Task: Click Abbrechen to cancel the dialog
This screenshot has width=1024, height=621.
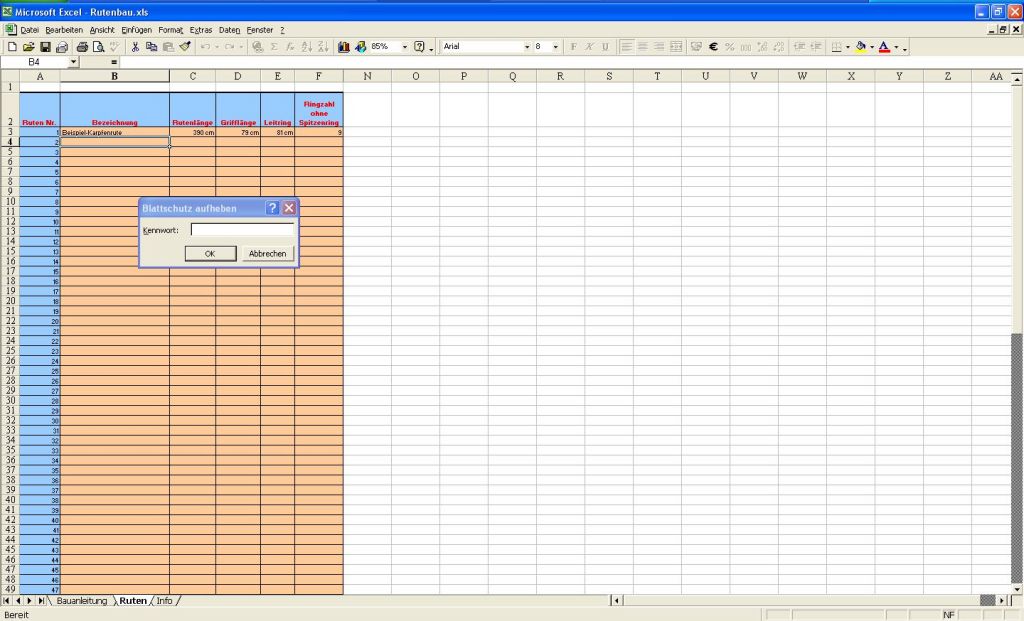Action: pyautogui.click(x=267, y=254)
